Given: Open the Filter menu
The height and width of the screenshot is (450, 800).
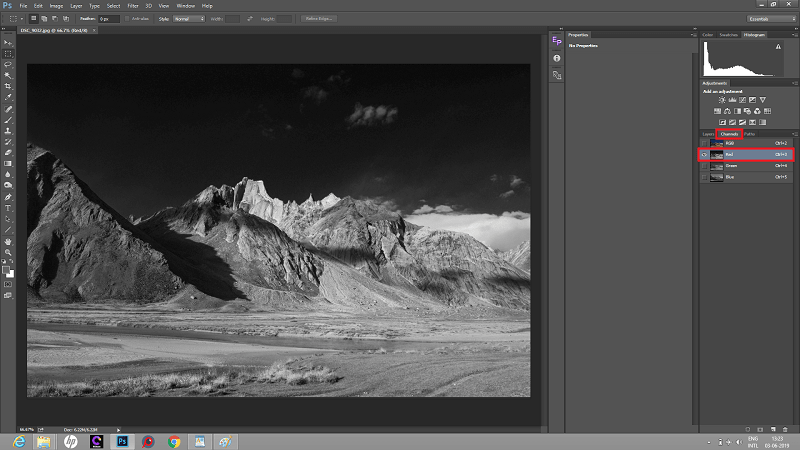Looking at the screenshot, I should [133, 6].
